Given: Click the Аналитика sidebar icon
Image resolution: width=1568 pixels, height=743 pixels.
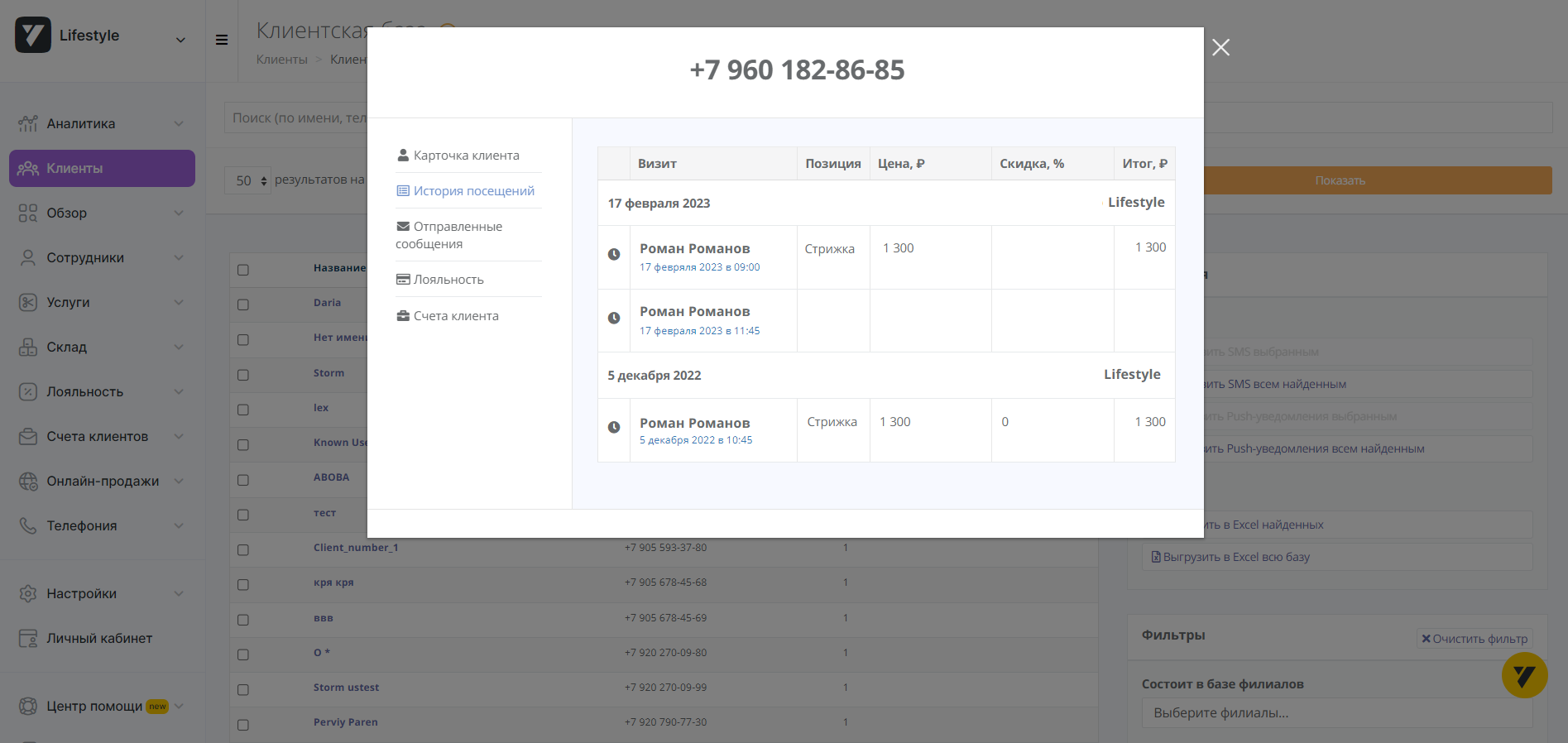Looking at the screenshot, I should coord(28,124).
